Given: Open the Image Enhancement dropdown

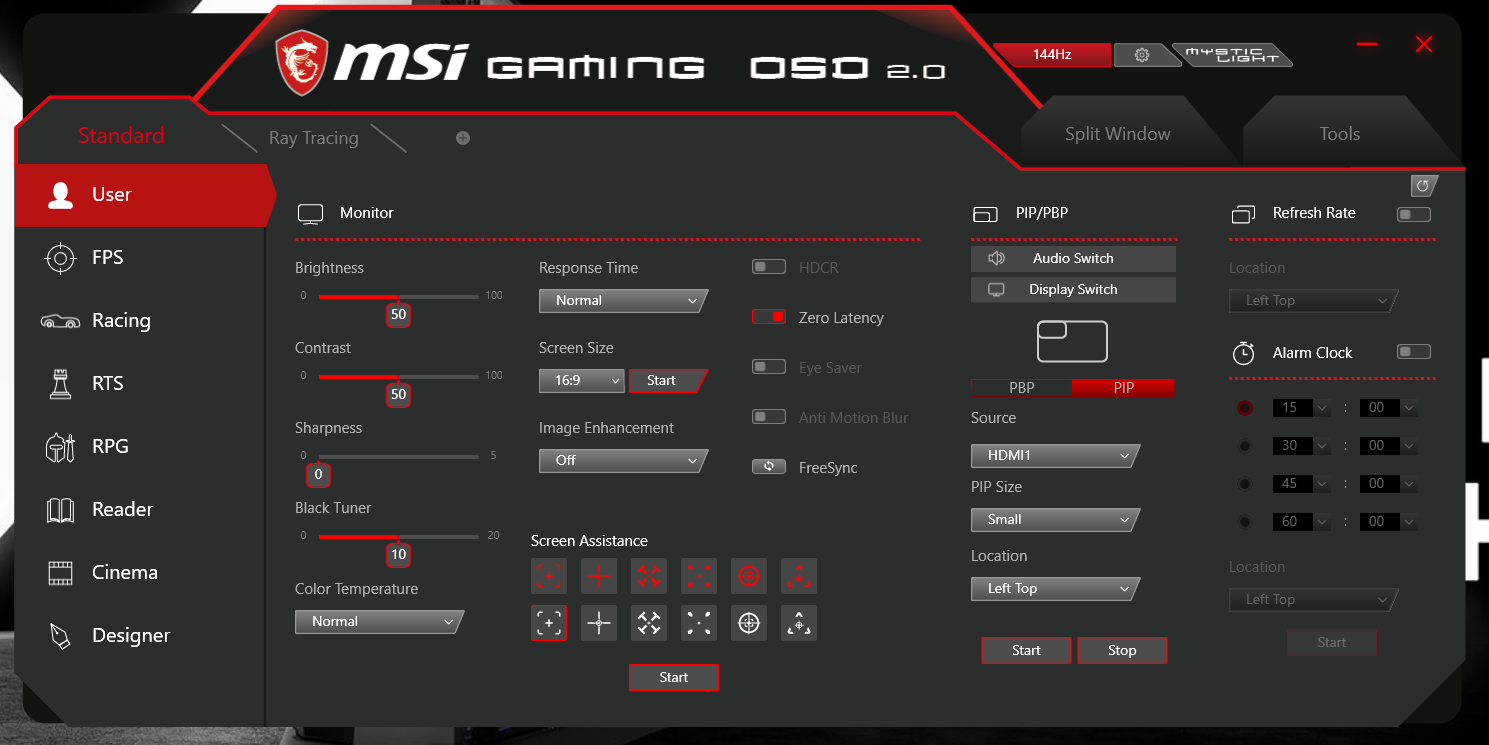Looking at the screenshot, I should pyautogui.click(x=623, y=460).
